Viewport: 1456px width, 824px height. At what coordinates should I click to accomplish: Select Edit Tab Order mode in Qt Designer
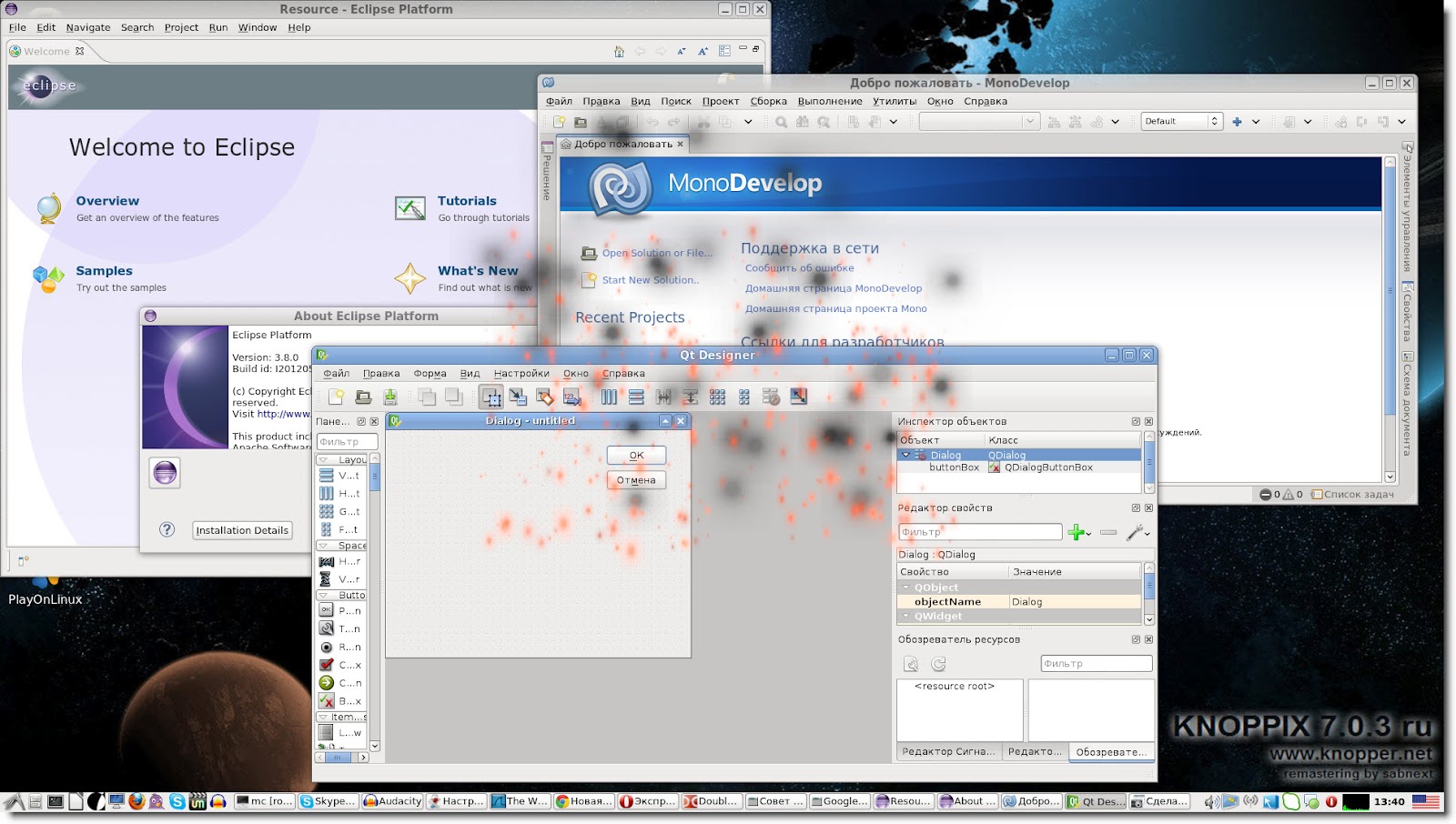(x=571, y=397)
